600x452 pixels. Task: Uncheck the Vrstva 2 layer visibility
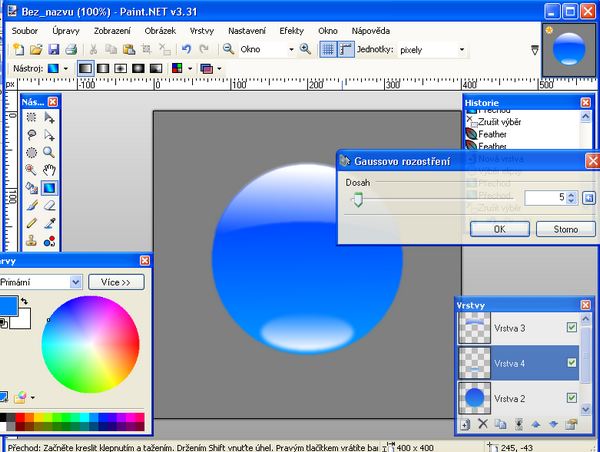pyautogui.click(x=571, y=398)
